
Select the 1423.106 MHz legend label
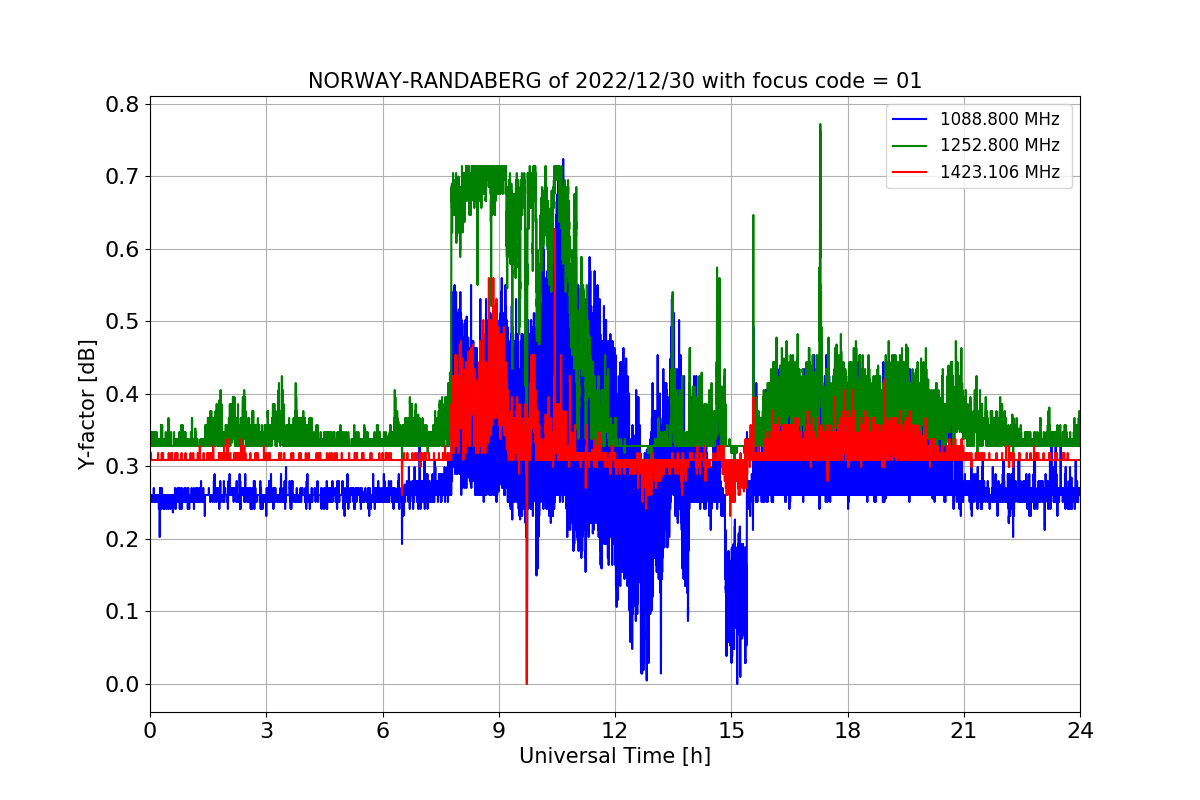pos(1000,171)
